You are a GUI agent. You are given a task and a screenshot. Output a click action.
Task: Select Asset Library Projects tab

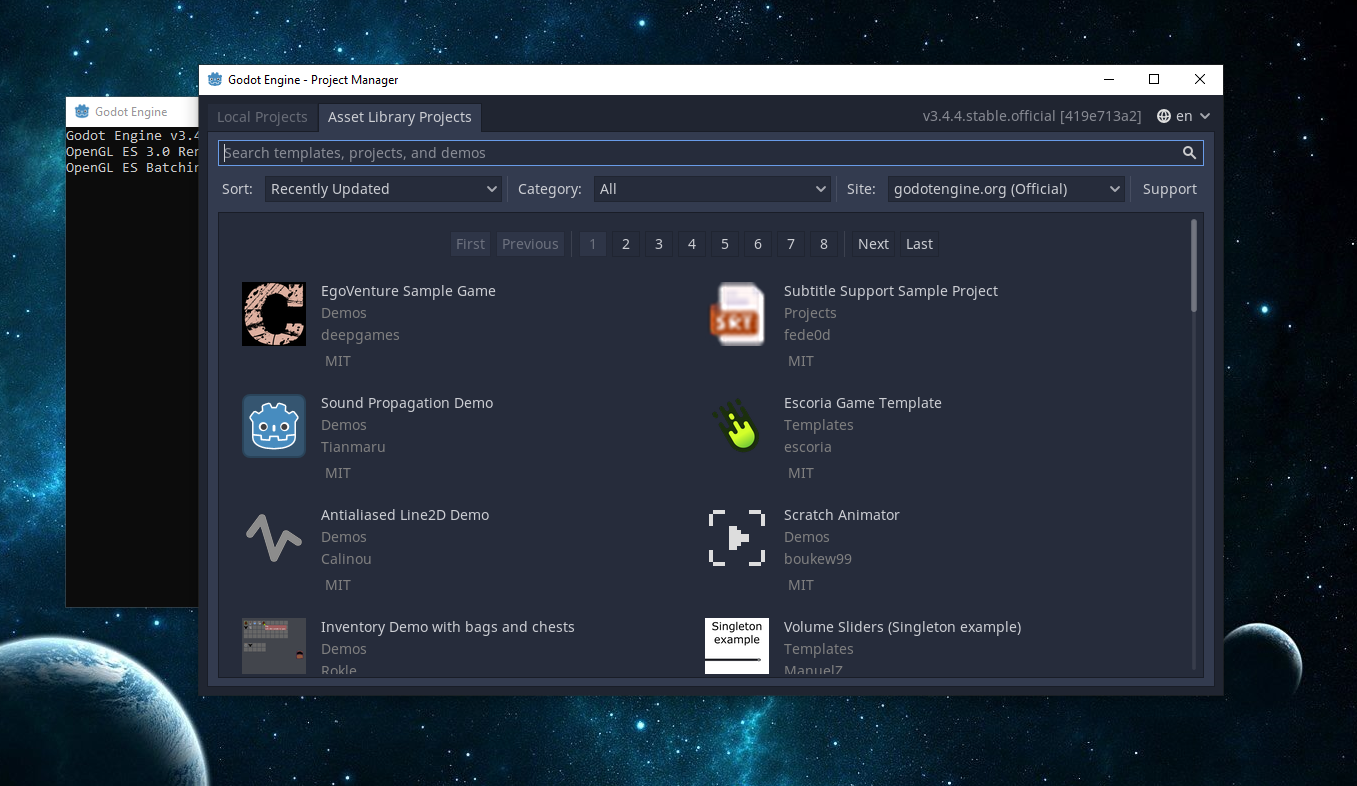pos(400,117)
